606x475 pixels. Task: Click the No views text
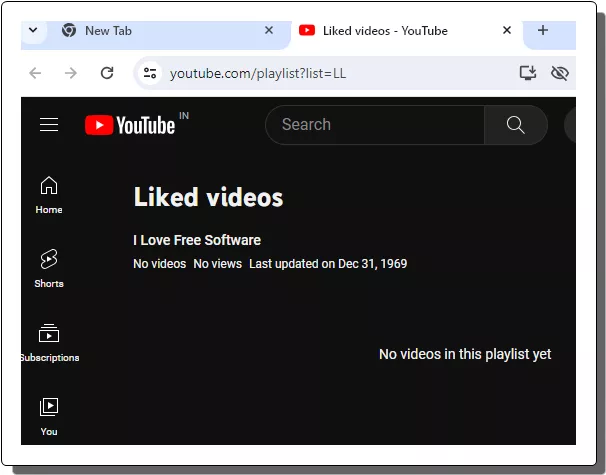click(x=218, y=264)
